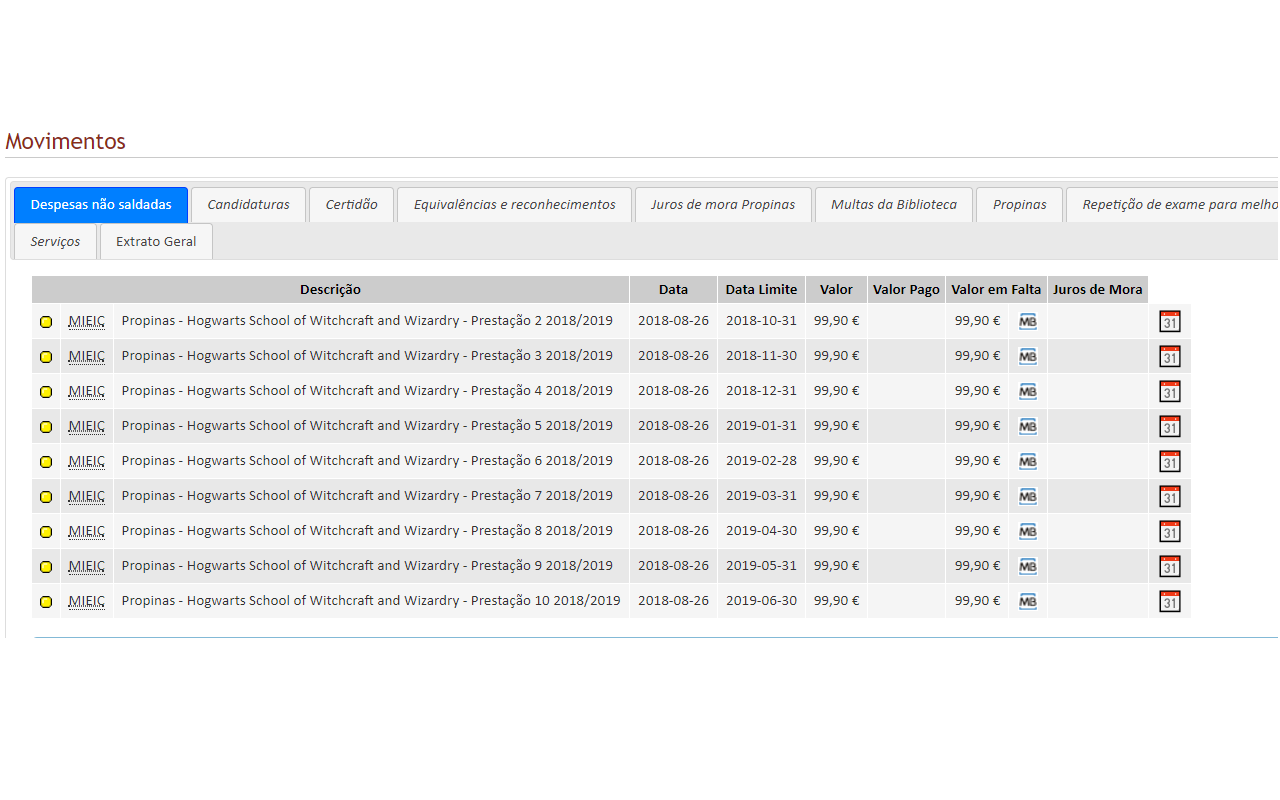This screenshot has height=800, width=1280.
Task: Open the Equivalências e reconhecimentos tab
Action: click(515, 205)
